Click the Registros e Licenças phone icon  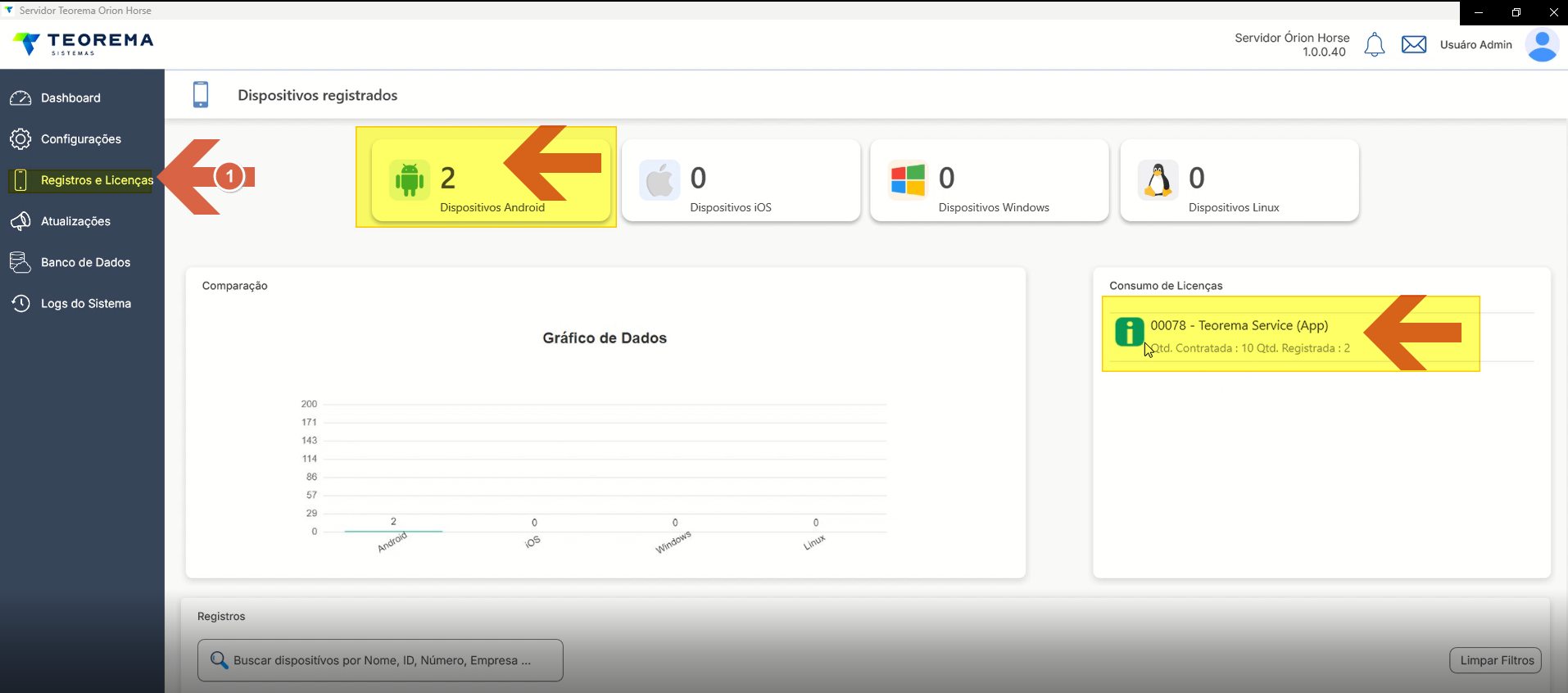20,180
